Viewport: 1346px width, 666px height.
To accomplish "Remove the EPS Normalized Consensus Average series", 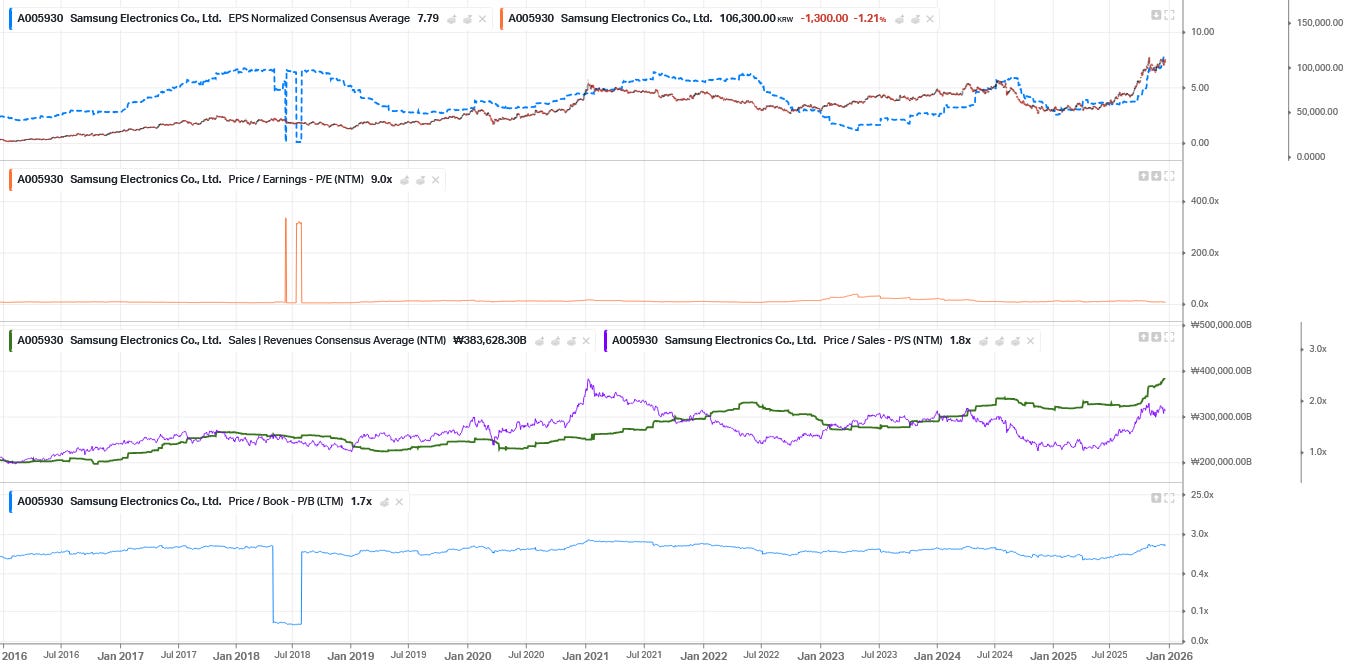I will pos(482,19).
